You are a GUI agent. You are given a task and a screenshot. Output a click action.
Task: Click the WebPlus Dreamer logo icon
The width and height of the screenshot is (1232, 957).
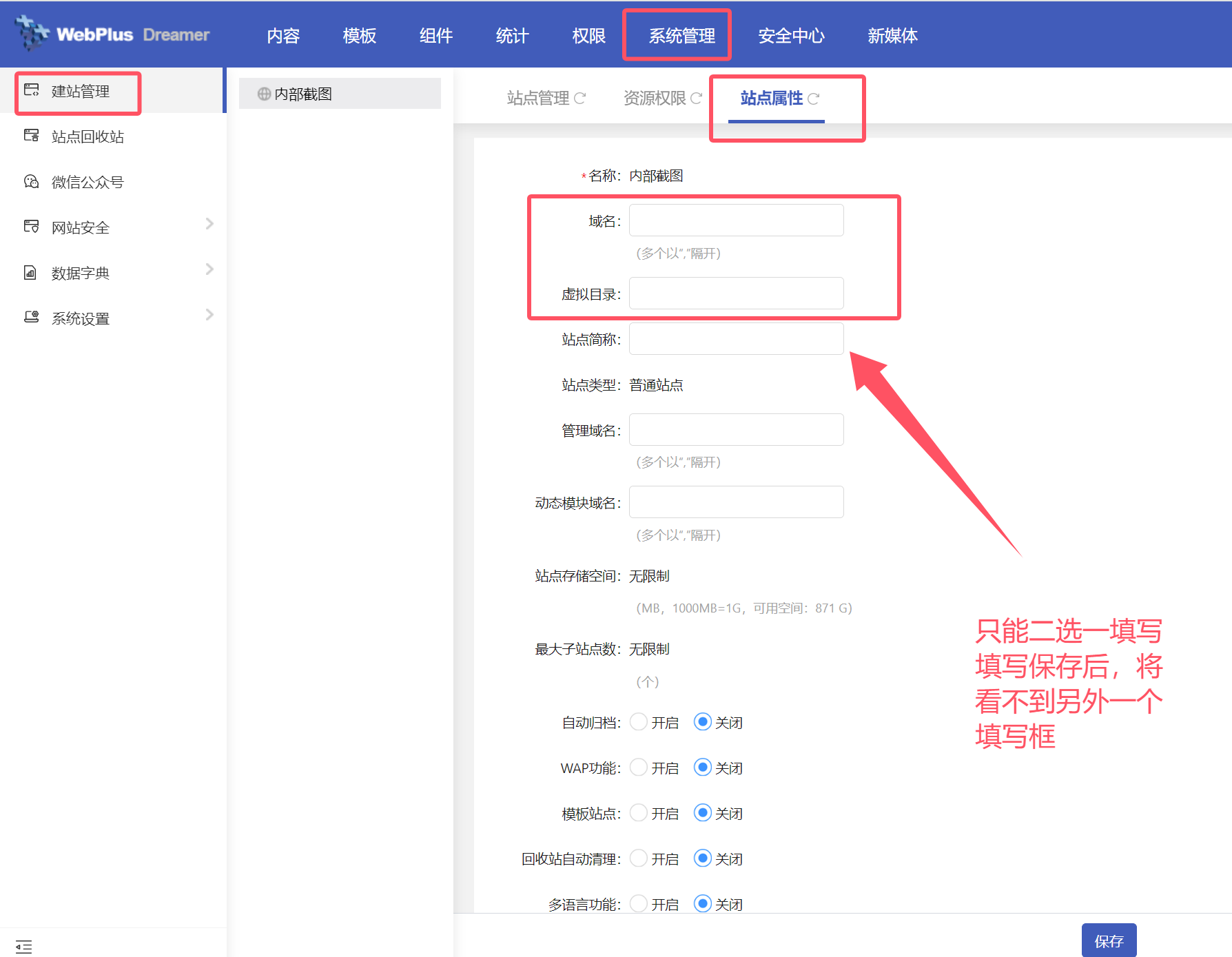coord(31,33)
